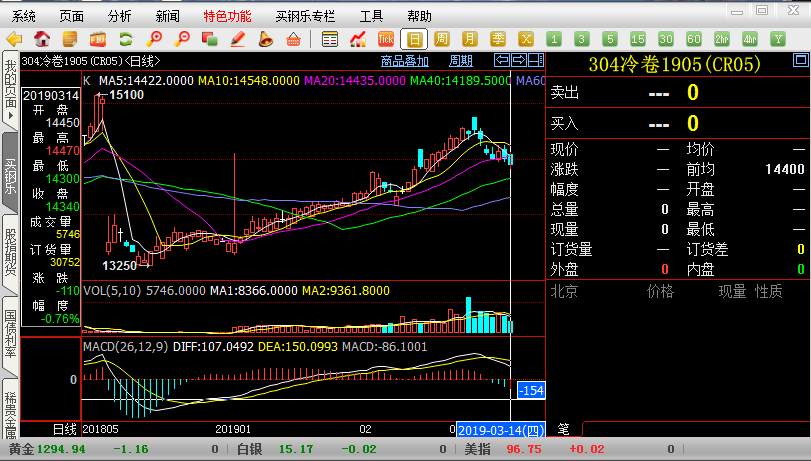Open the 周期 period dropdown link
The image size is (811, 461).
[x=461, y=60]
